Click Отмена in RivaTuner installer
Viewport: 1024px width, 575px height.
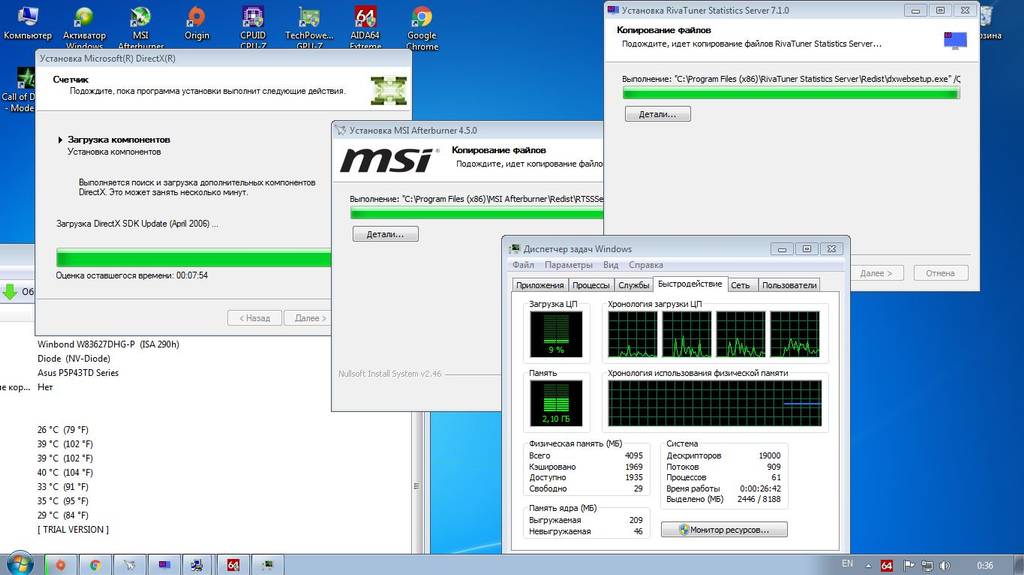[940, 273]
